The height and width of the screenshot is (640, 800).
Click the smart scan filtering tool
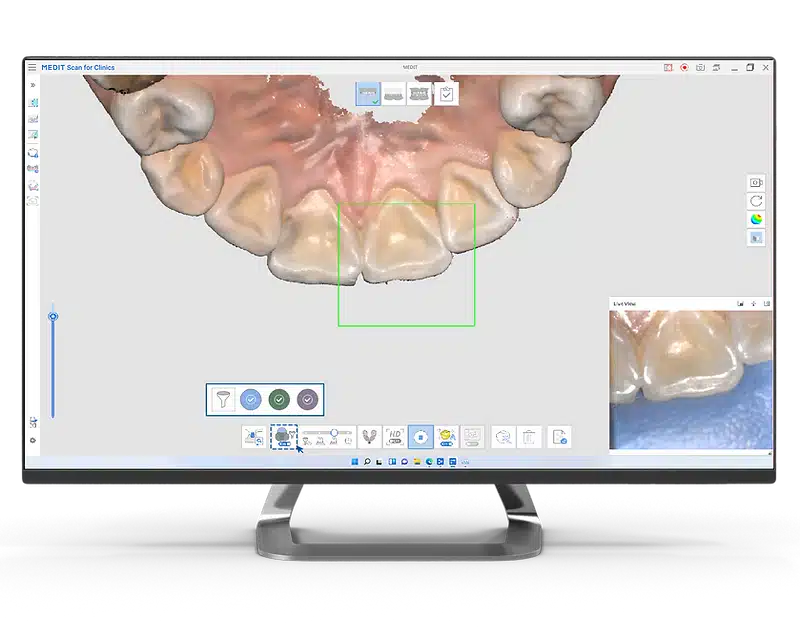click(283, 436)
